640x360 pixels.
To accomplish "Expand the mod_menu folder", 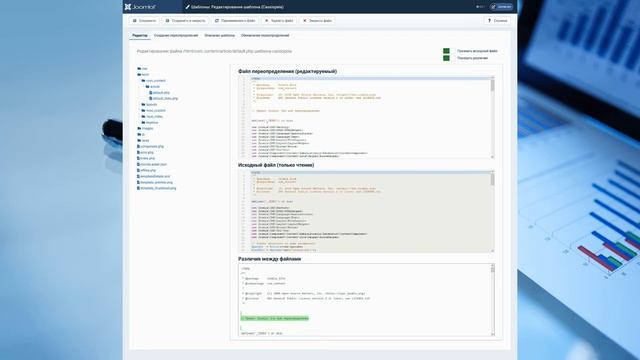I will click(152, 117).
